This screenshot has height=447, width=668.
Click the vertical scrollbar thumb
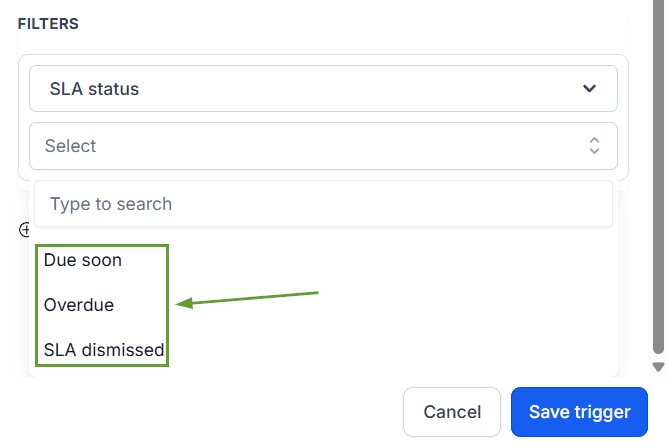pyautogui.click(x=659, y=177)
